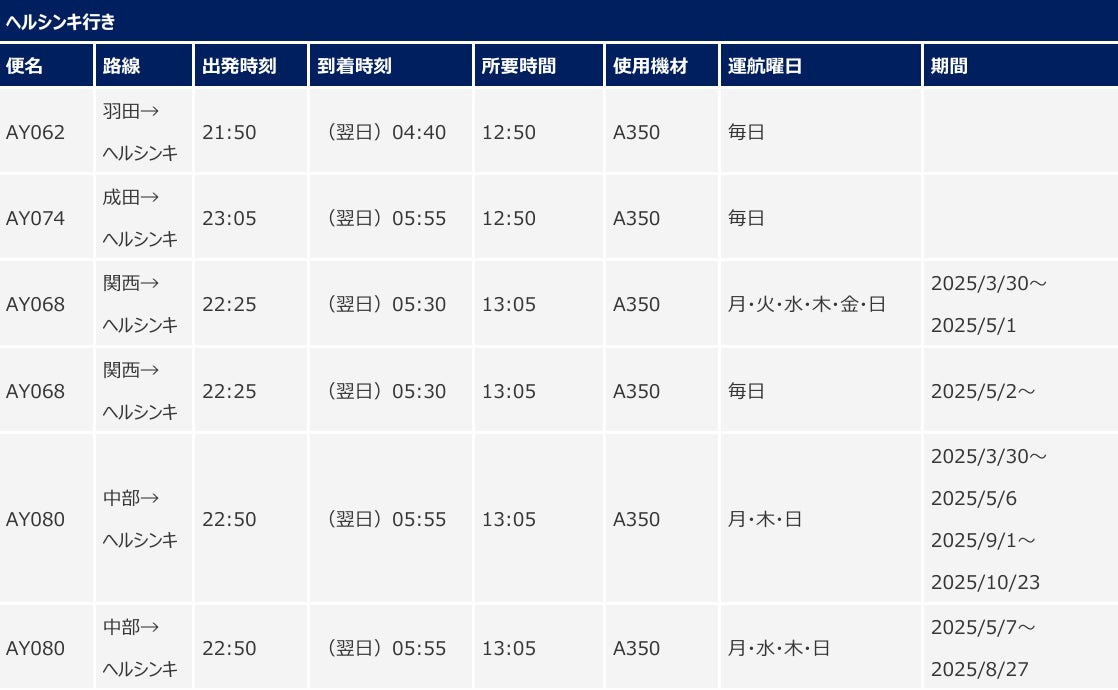This screenshot has height=690, width=1118.
Task: Select flight number AY074
Action: (35, 218)
